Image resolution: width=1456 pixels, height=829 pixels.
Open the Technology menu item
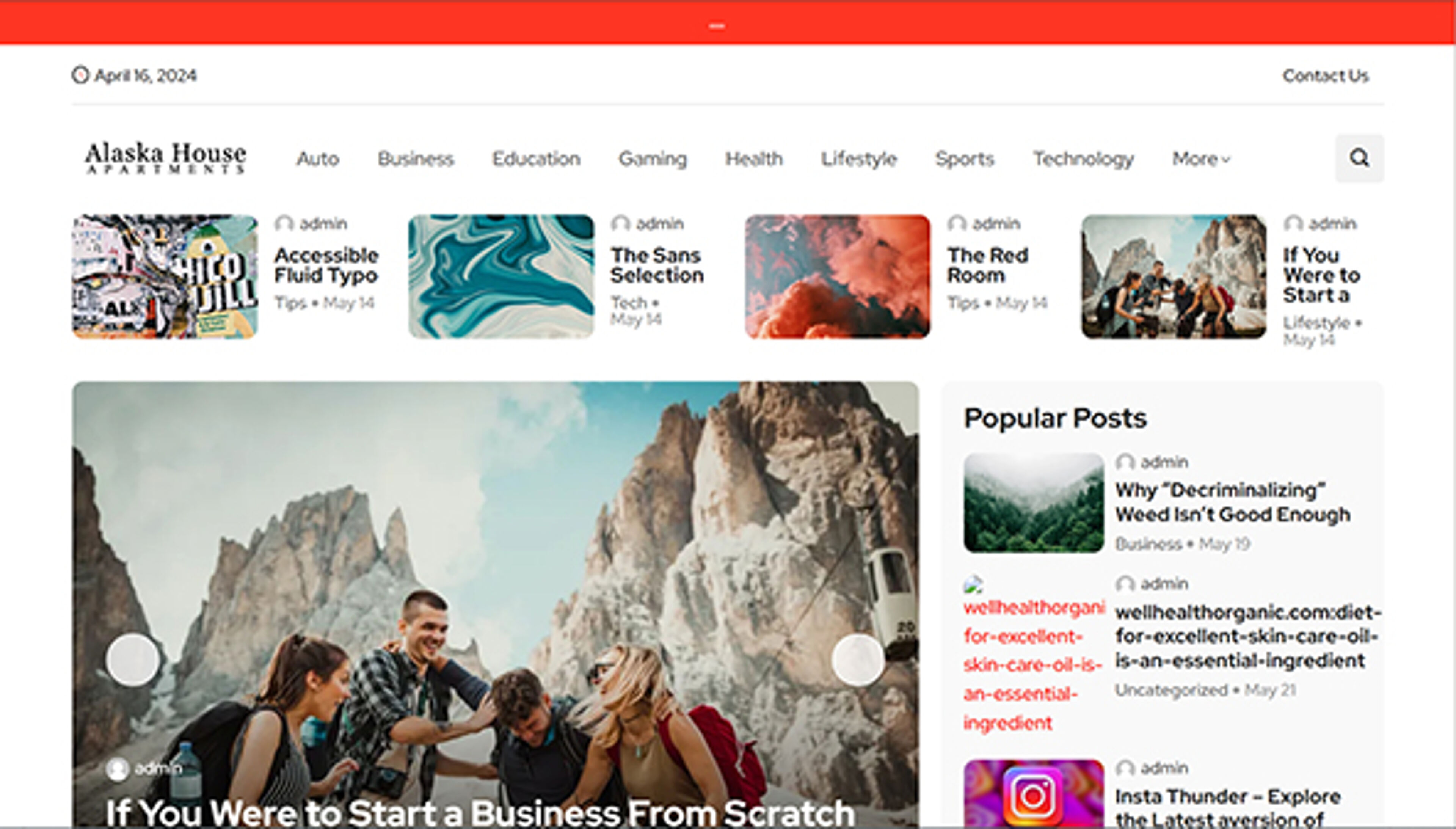click(1083, 159)
